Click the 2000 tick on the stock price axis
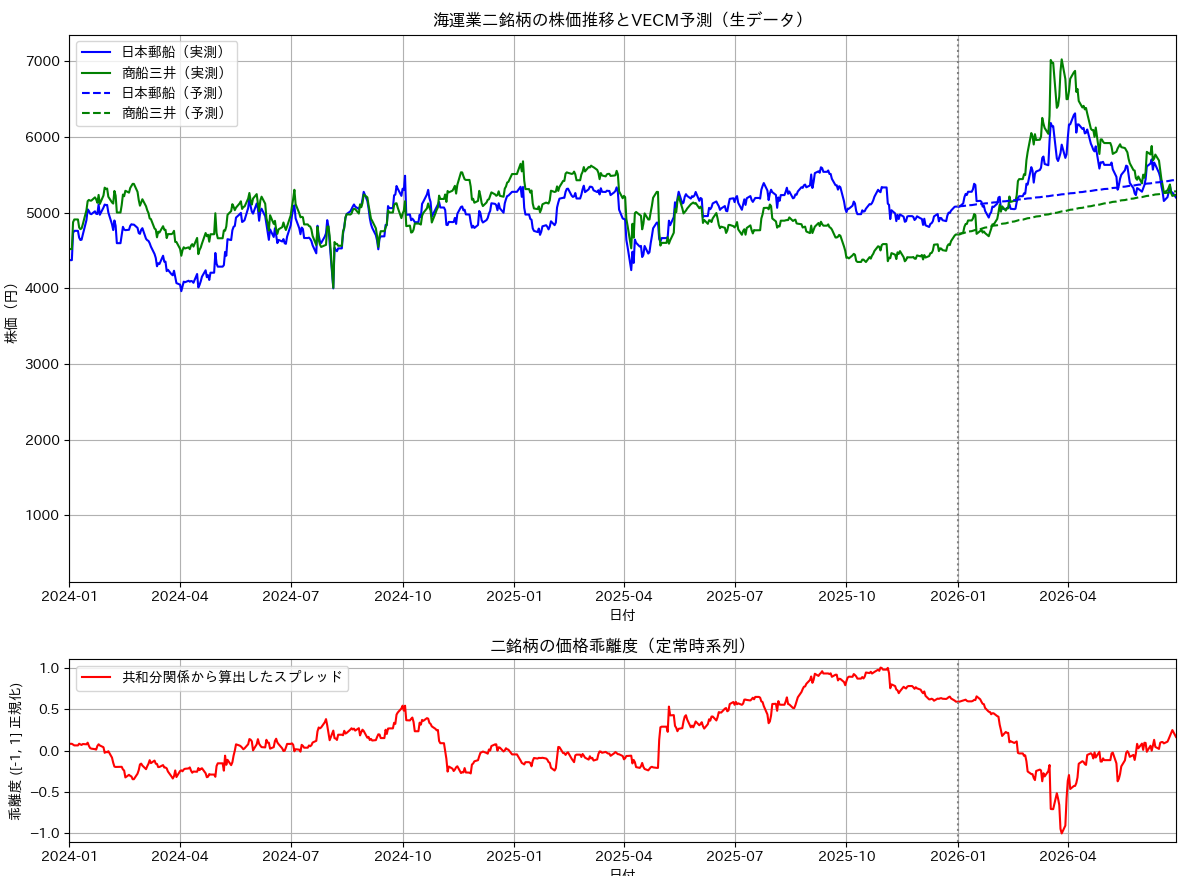Image resolution: width=1185 pixels, height=876 pixels. point(42,440)
